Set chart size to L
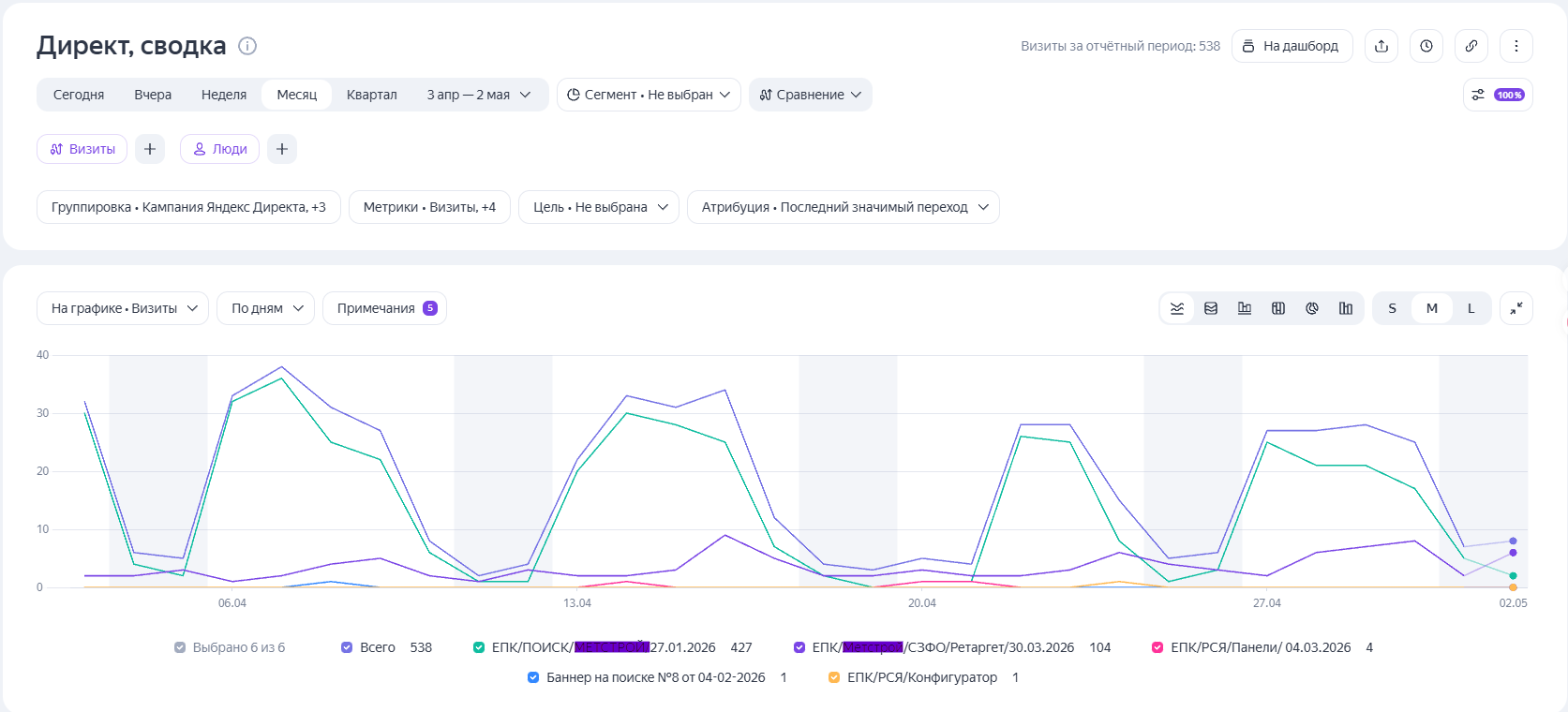Image resolution: width=1568 pixels, height=712 pixels. 1471,308
